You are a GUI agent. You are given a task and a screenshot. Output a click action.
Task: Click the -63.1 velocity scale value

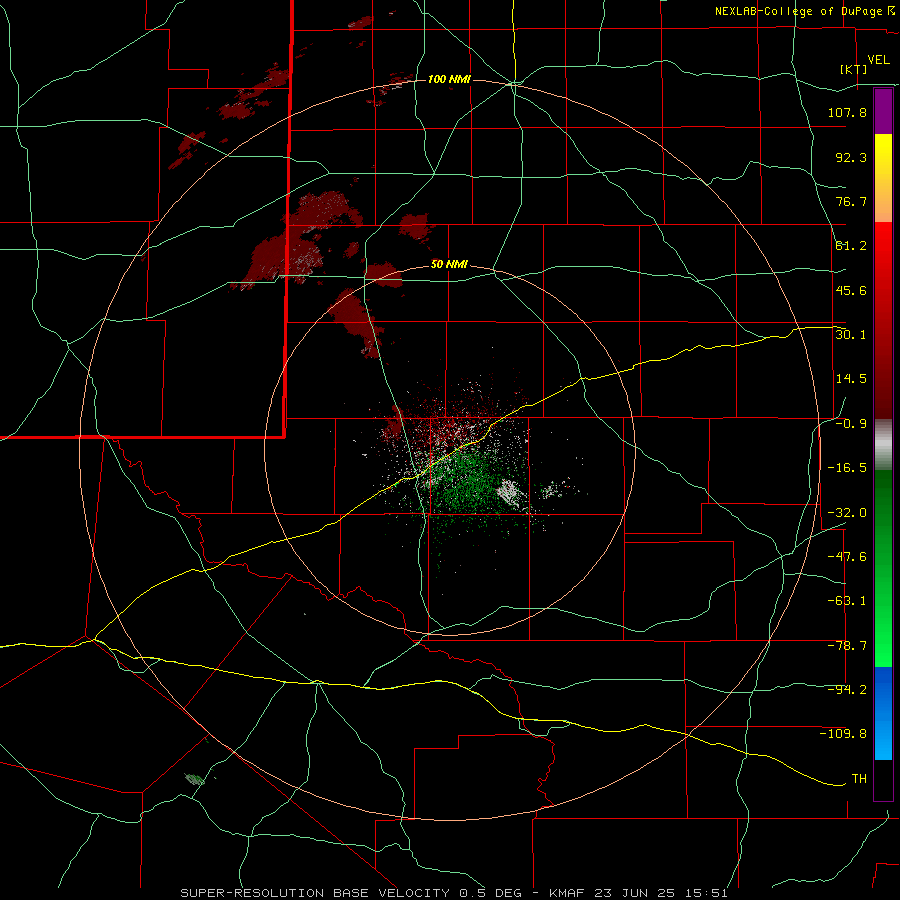pyautogui.click(x=847, y=601)
